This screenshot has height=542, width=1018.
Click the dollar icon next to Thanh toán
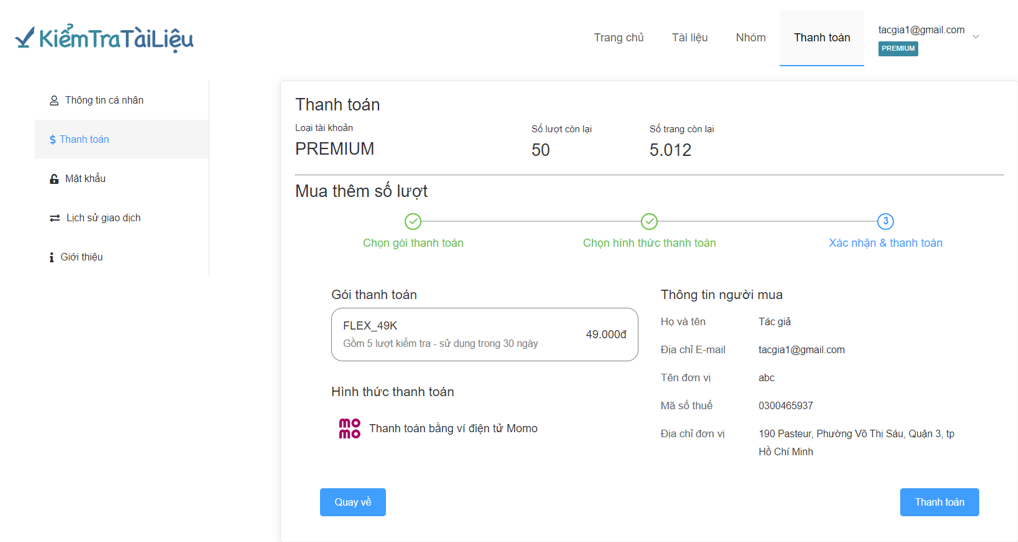point(53,140)
